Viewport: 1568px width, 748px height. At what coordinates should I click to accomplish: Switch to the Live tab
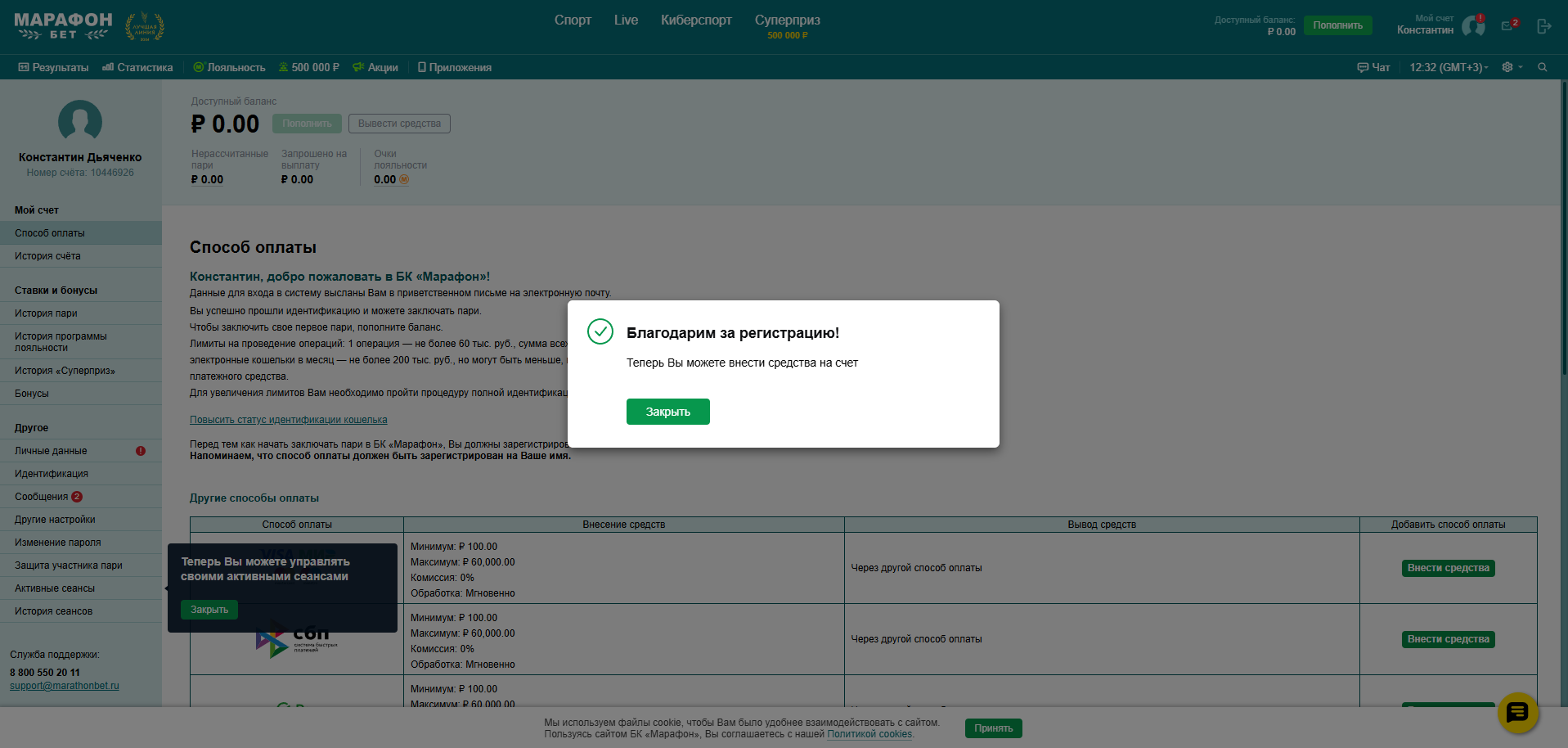point(626,20)
